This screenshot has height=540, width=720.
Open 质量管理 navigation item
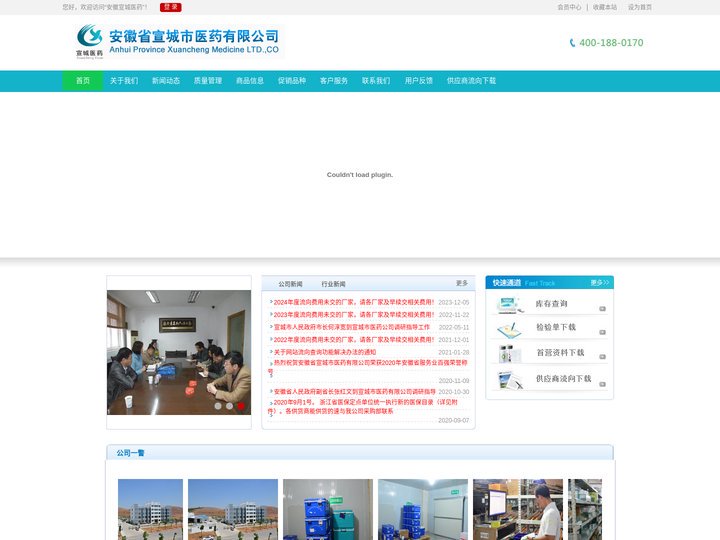click(208, 81)
